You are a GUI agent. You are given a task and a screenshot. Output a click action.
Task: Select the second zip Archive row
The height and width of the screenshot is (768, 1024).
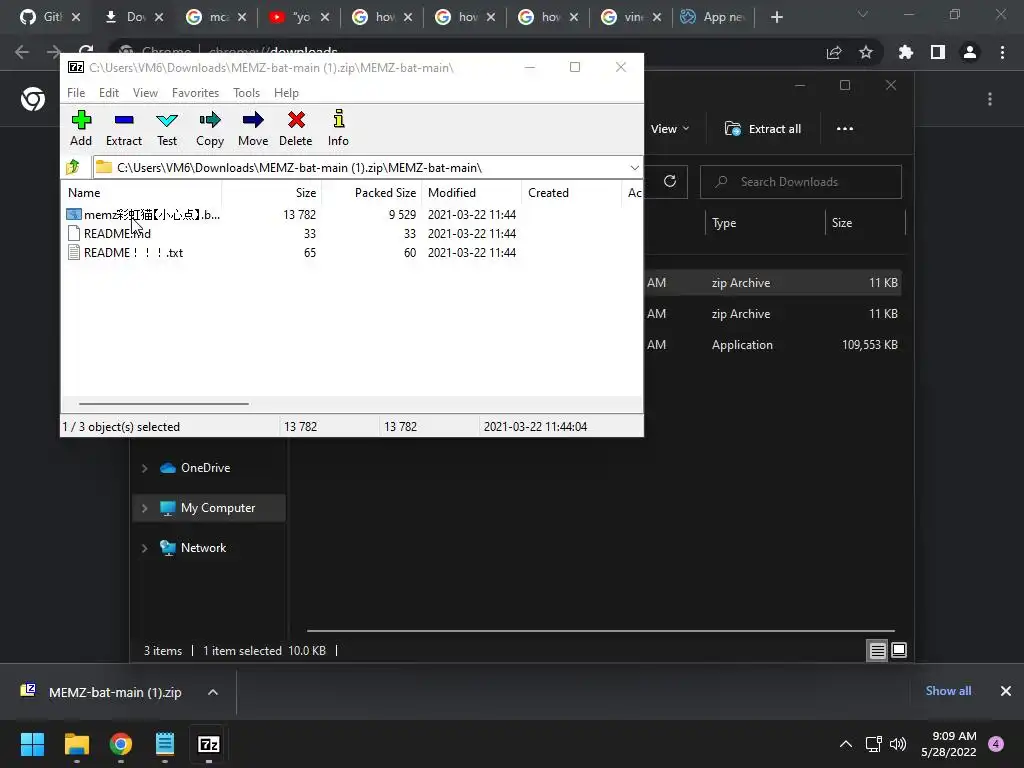pos(773,313)
